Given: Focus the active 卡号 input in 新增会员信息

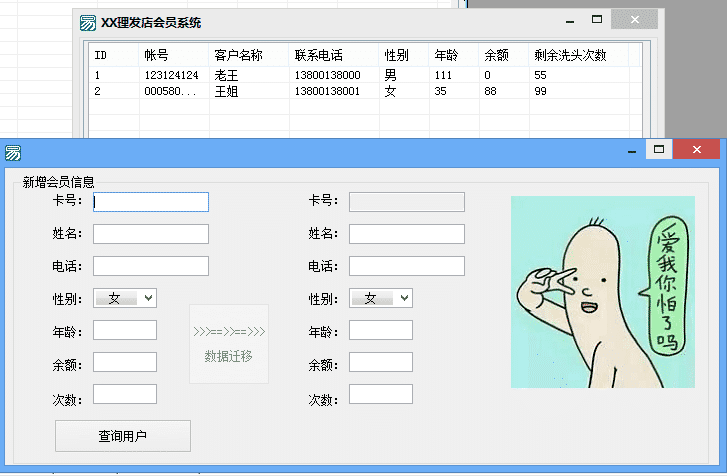Looking at the screenshot, I should [x=151, y=202].
